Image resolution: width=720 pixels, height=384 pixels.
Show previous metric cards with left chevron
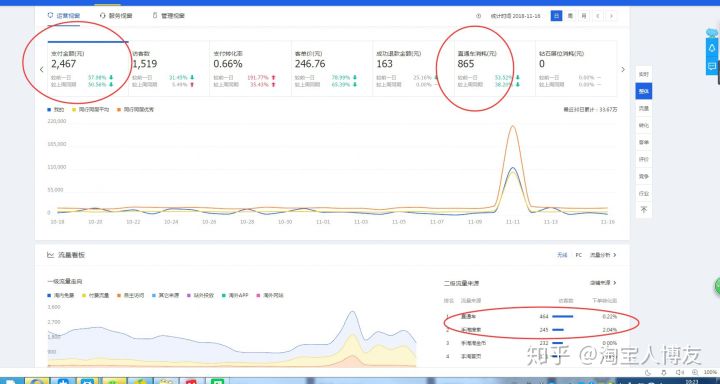[x=41, y=70]
